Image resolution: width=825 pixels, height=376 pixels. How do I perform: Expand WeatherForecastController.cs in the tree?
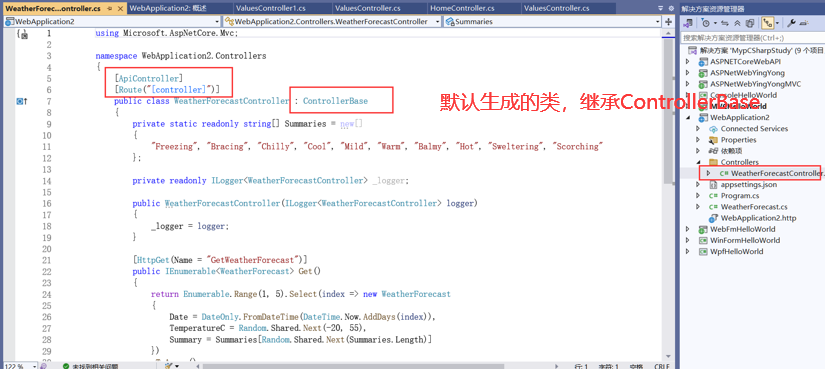(x=709, y=173)
